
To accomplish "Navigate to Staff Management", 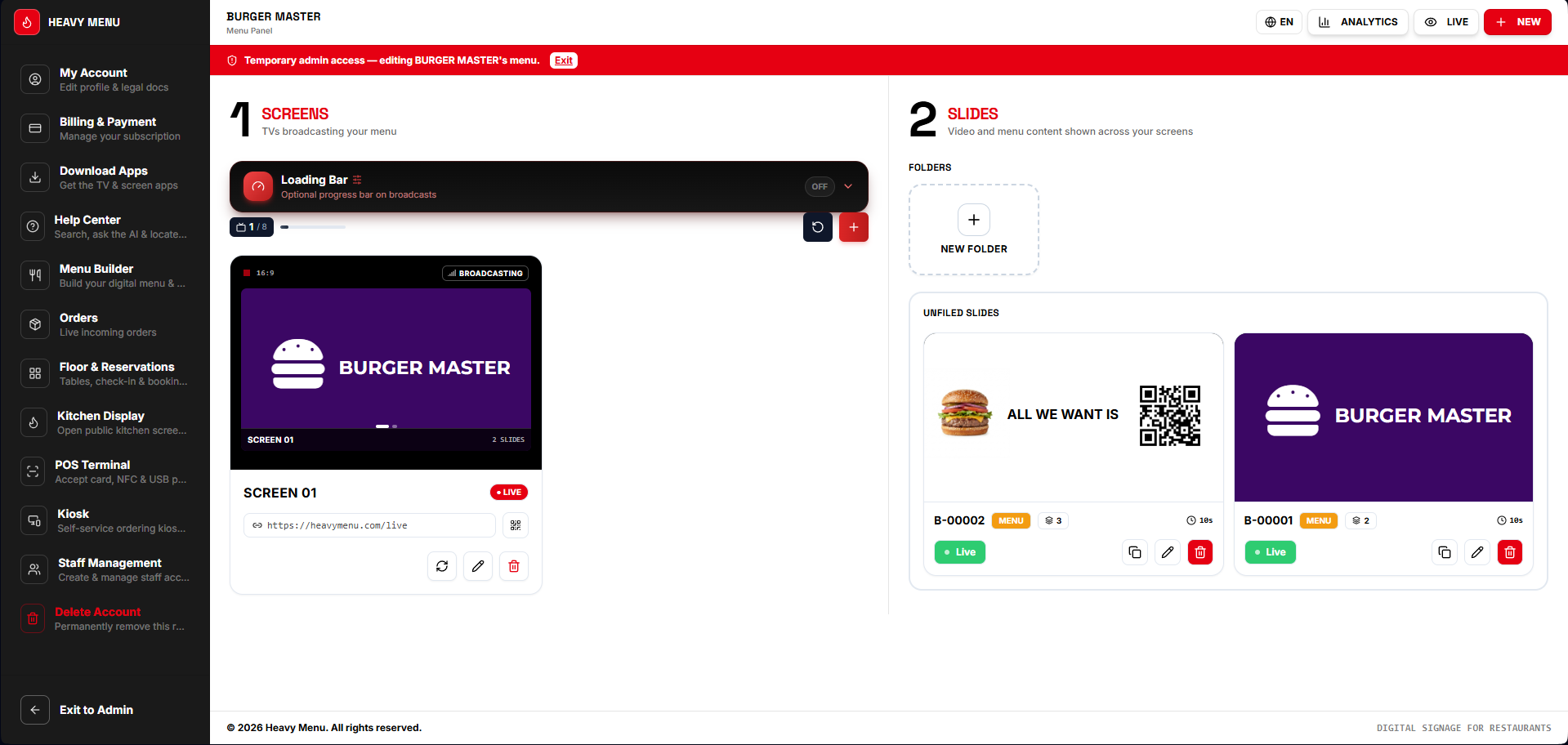I will (x=105, y=569).
